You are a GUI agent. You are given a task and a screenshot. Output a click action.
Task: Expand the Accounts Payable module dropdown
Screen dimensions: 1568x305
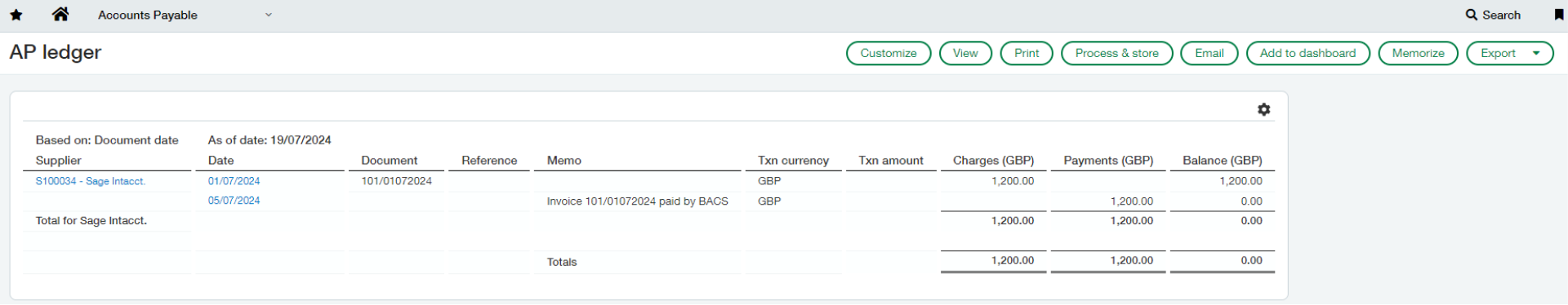[268, 15]
